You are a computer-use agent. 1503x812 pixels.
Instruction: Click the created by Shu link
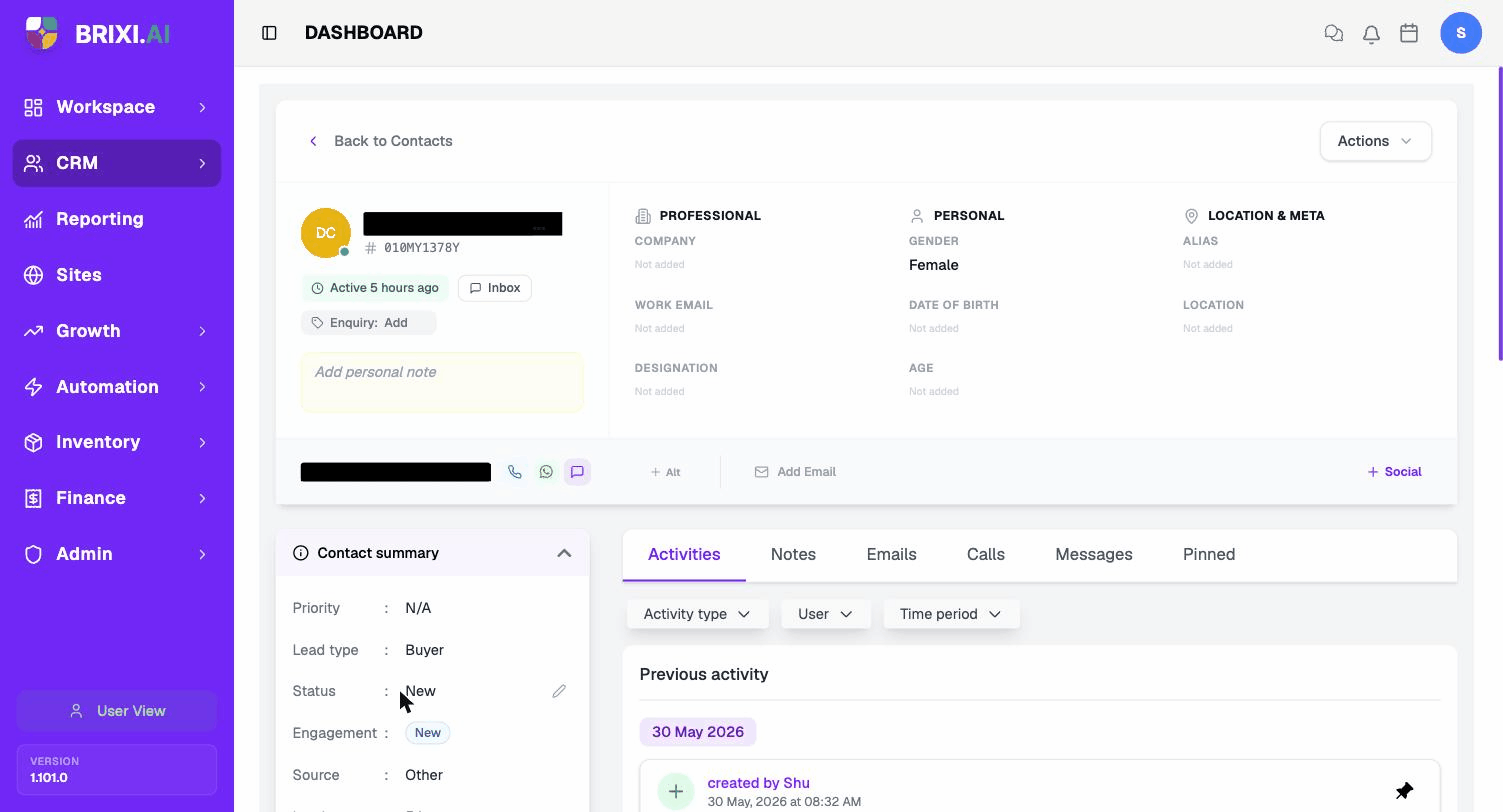click(758, 783)
